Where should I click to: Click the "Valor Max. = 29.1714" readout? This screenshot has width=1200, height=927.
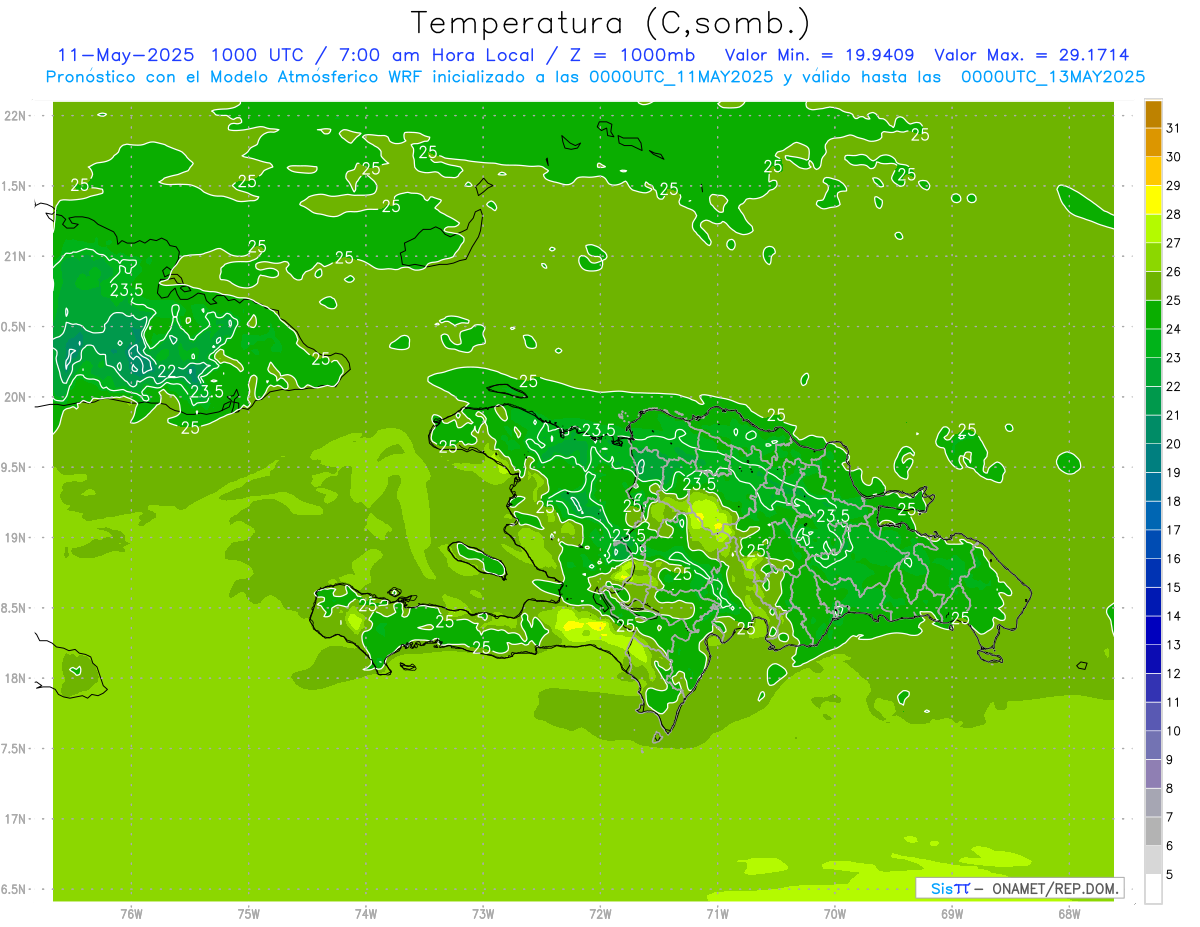tap(1032, 55)
